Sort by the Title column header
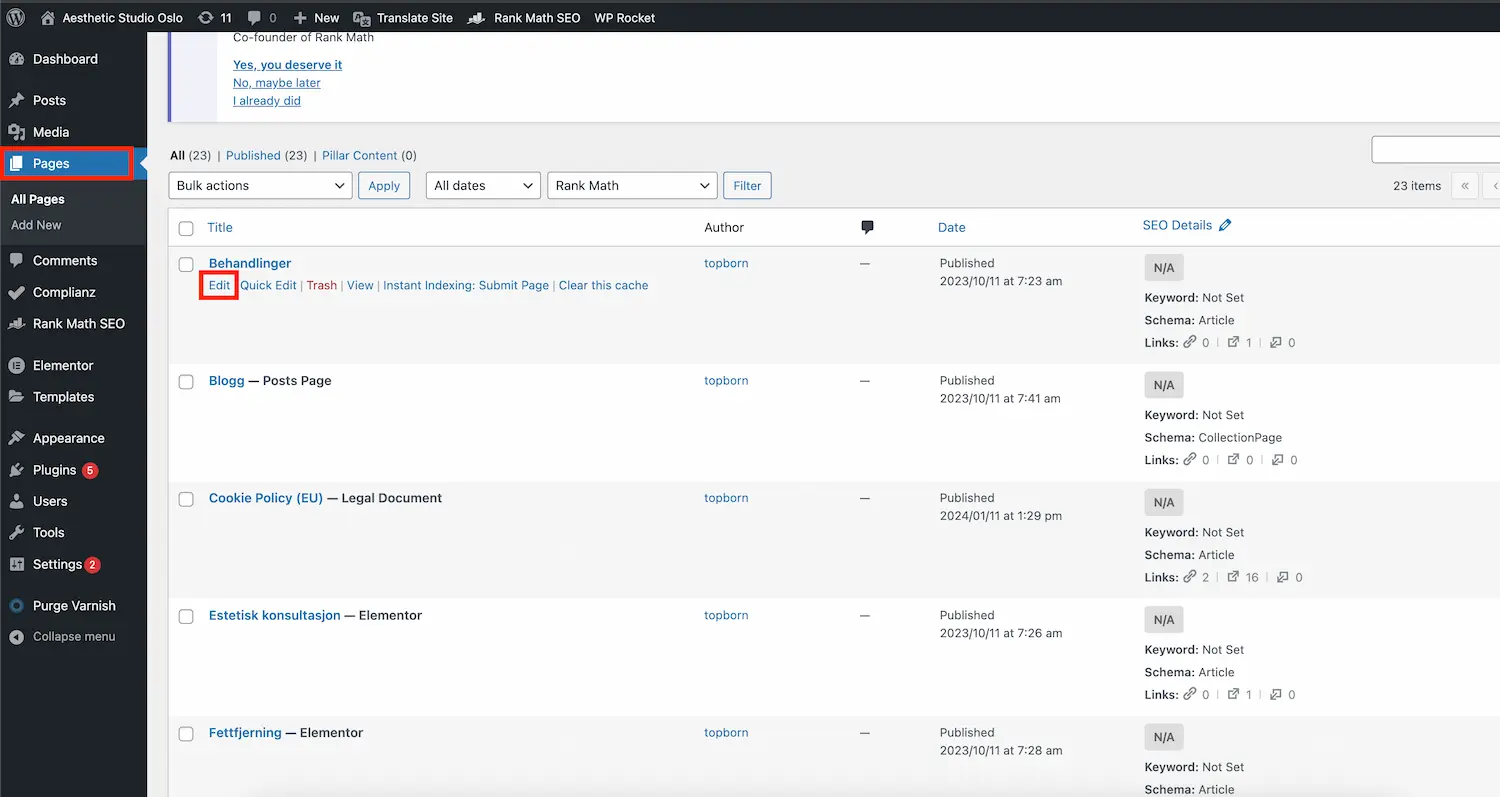Screen dimensions: 1500x797 220,227
